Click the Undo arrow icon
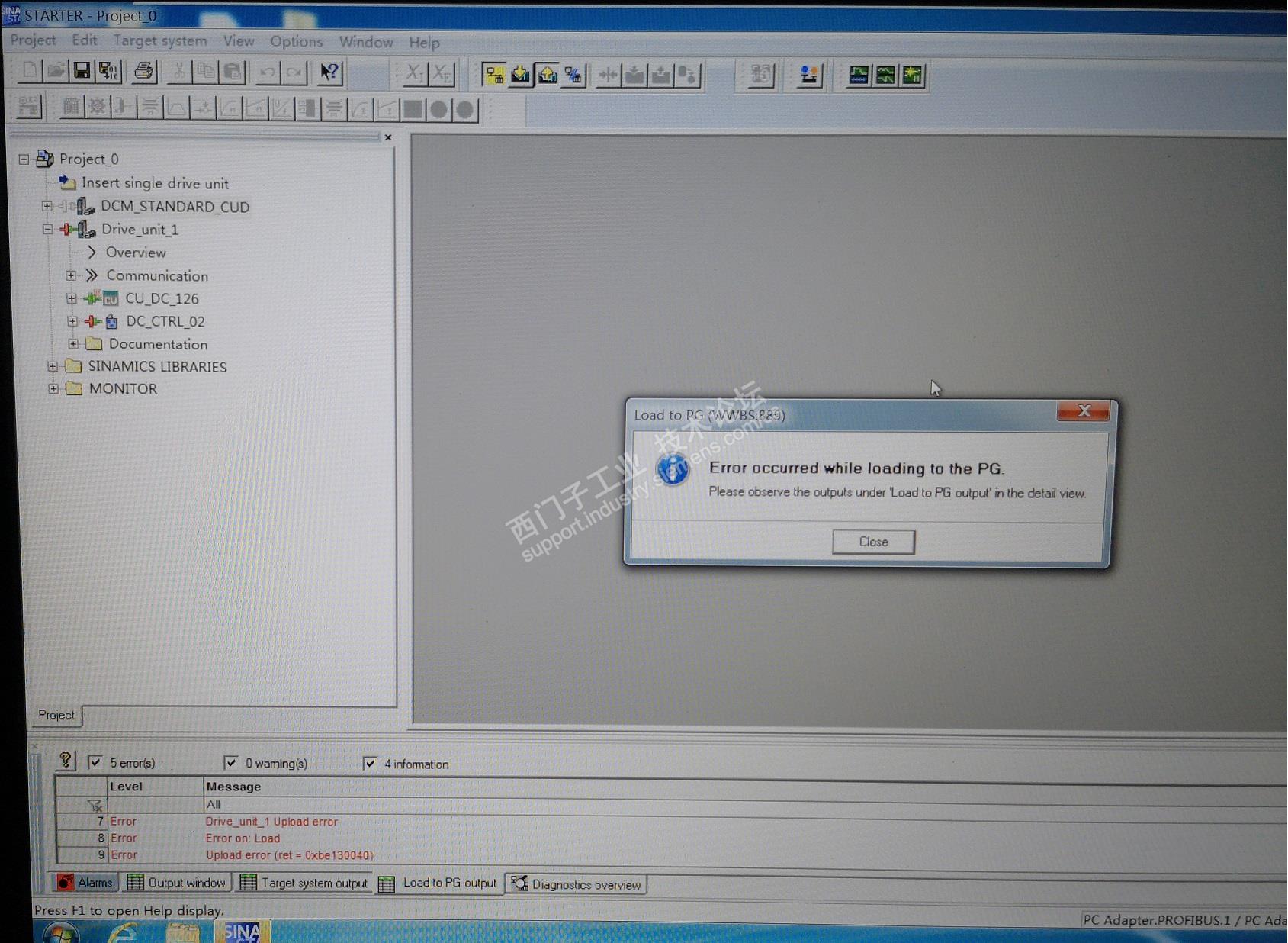The width and height of the screenshot is (1288, 943). pos(267,73)
